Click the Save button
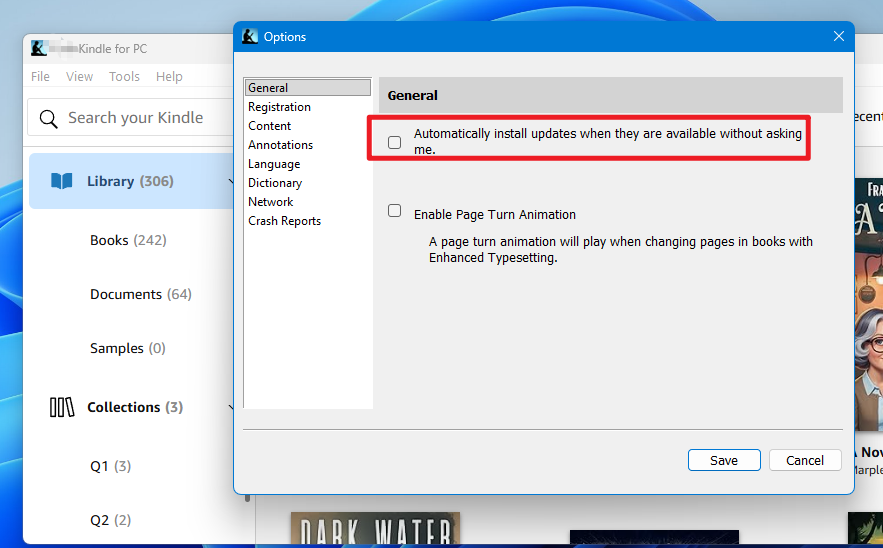The width and height of the screenshot is (883, 548). (x=724, y=460)
